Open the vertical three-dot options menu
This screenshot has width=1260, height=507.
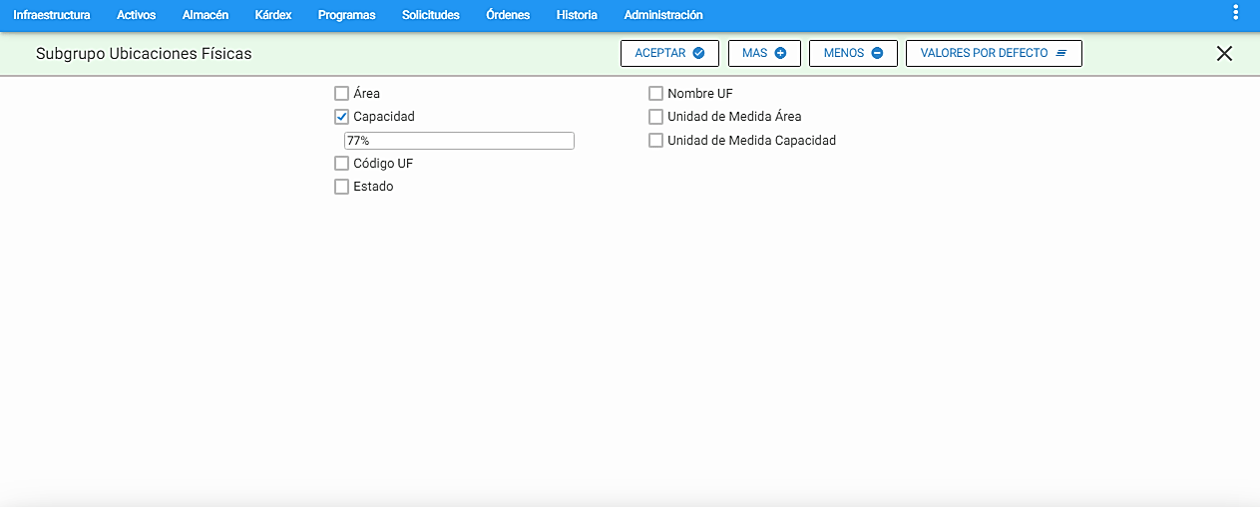pos(1235,12)
